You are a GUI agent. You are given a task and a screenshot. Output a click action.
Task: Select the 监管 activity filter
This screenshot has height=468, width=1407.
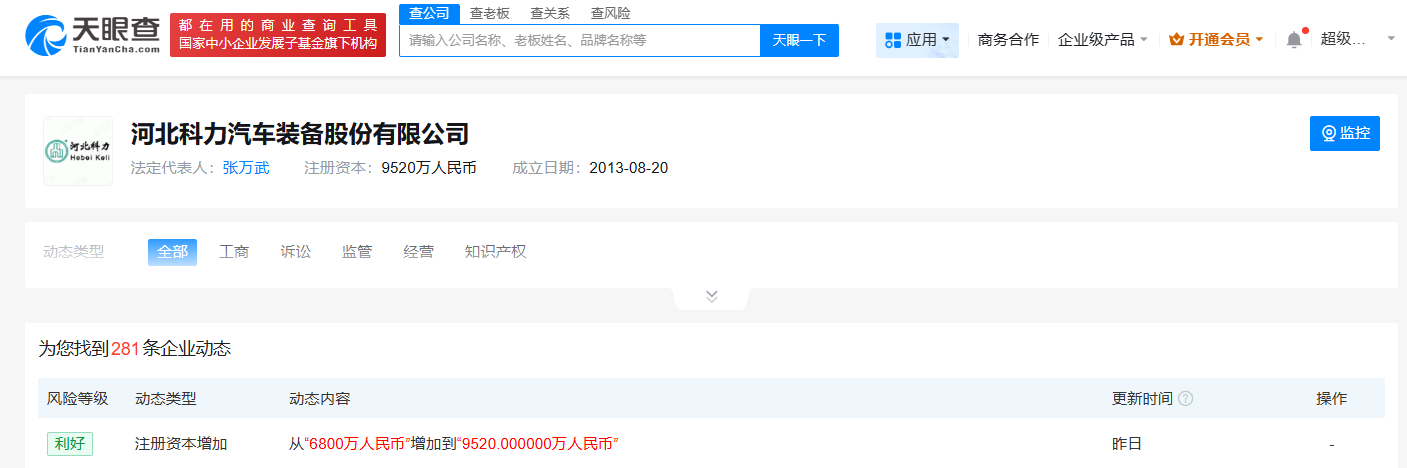coord(357,252)
